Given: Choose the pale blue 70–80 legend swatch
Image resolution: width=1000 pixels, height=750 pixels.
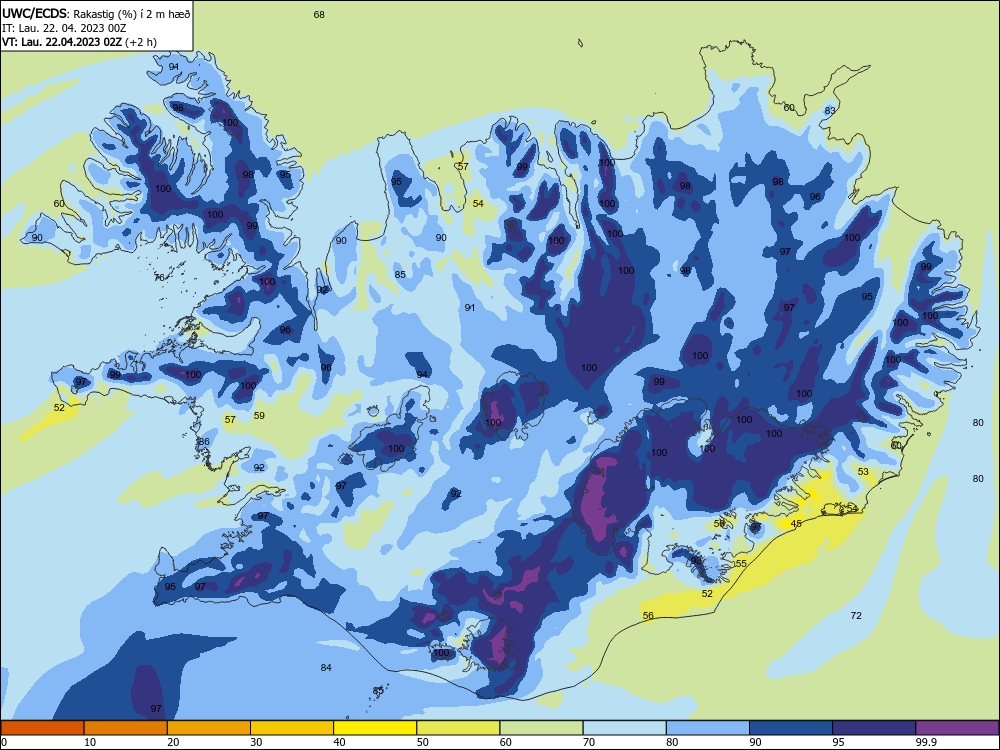Looking at the screenshot, I should (x=624, y=728).
